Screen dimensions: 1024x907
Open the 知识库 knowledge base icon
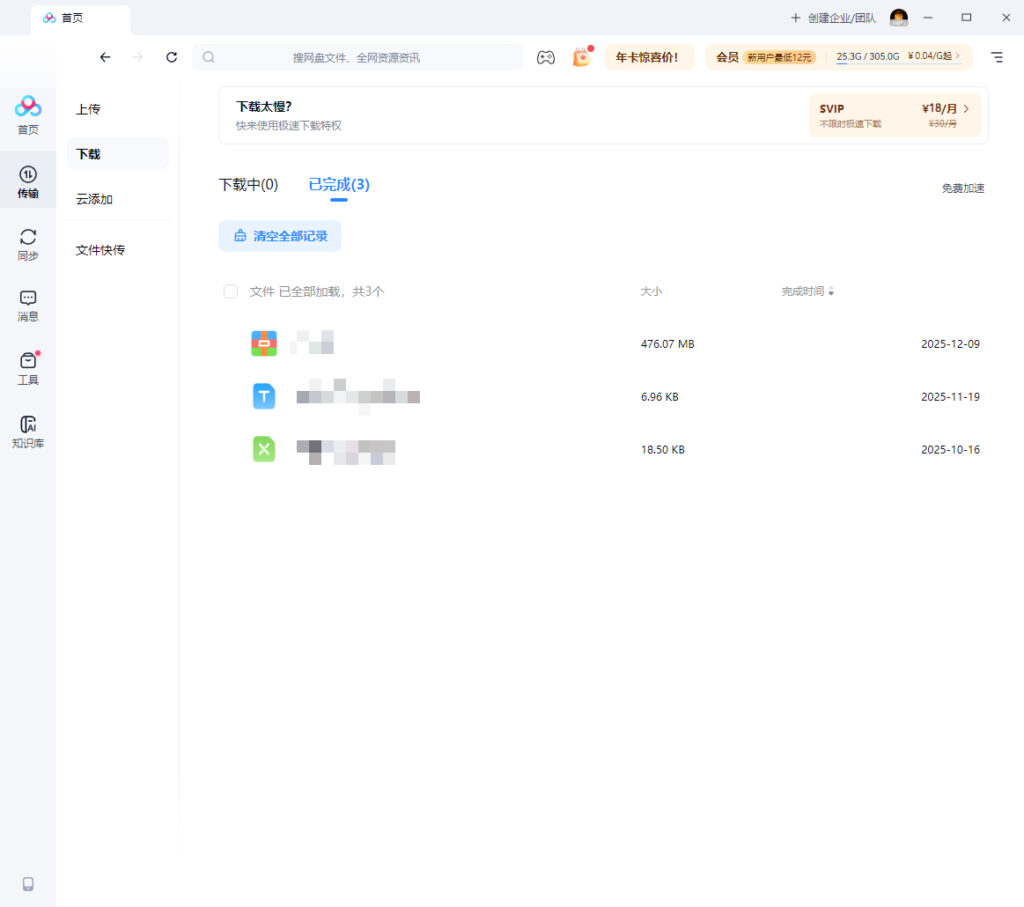(28, 432)
